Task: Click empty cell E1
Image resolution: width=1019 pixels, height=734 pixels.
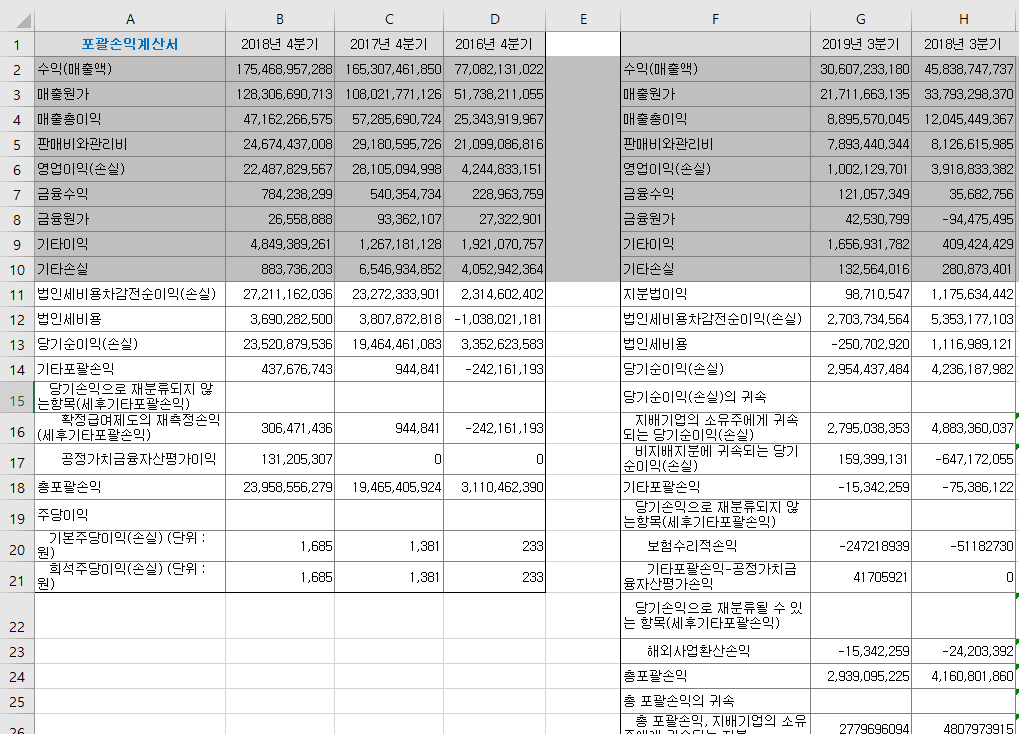Action: 583,44
